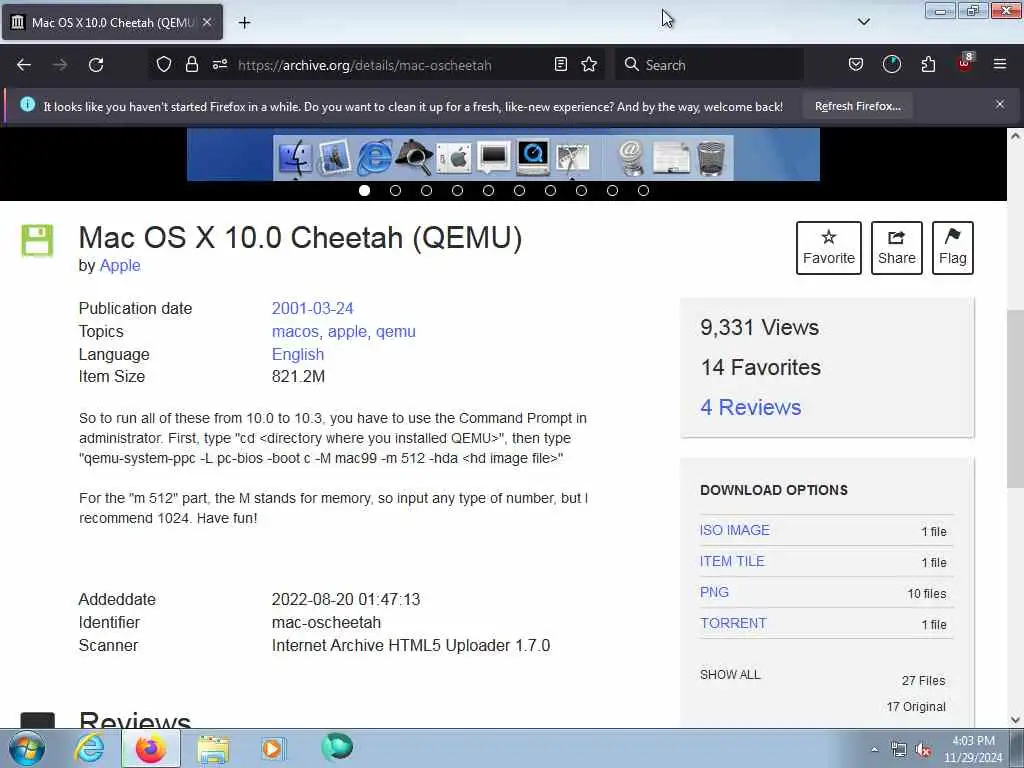
Task: Bookmark this page with star icon
Action: click(x=589, y=65)
